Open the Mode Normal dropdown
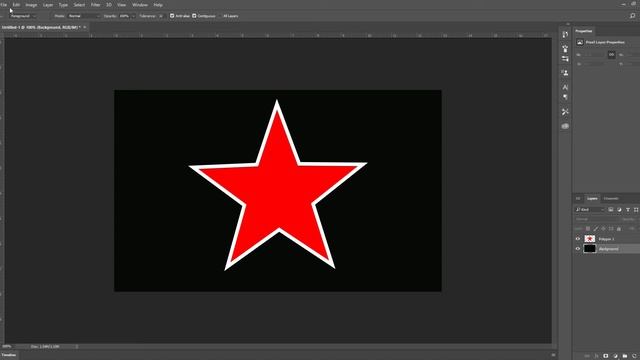The width and height of the screenshot is (640, 360). point(84,16)
